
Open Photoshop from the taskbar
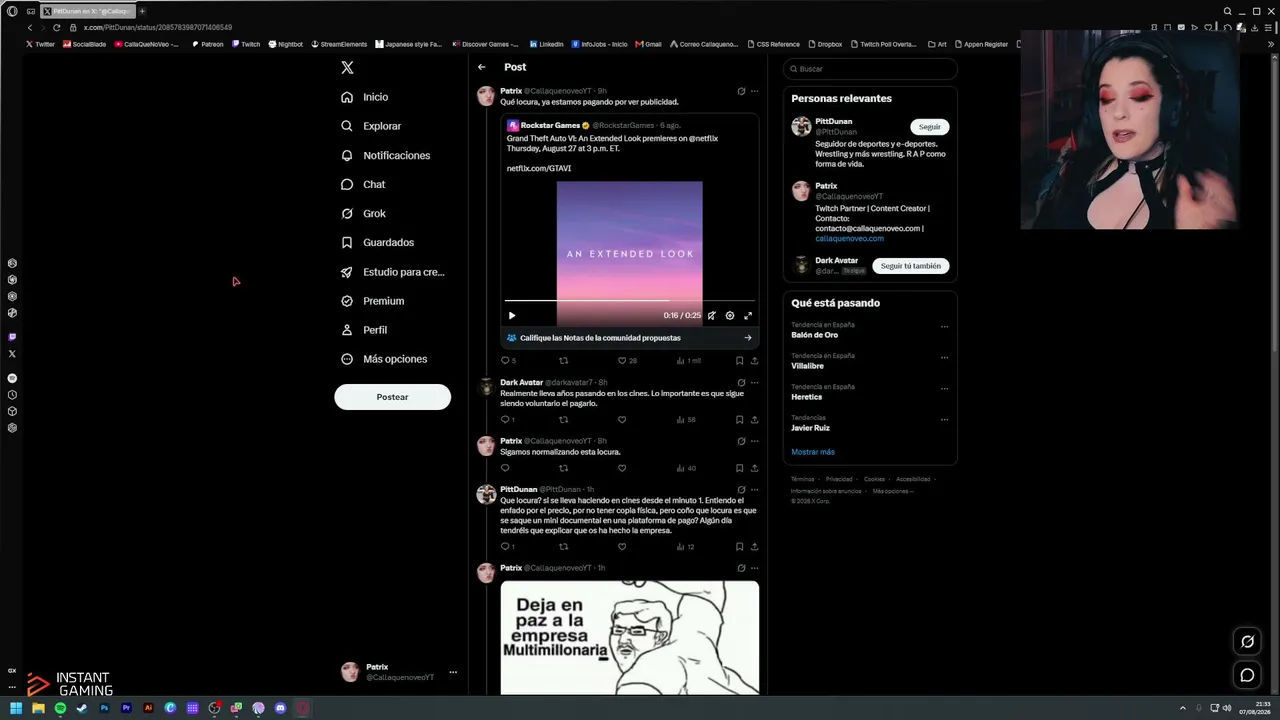(x=104, y=708)
